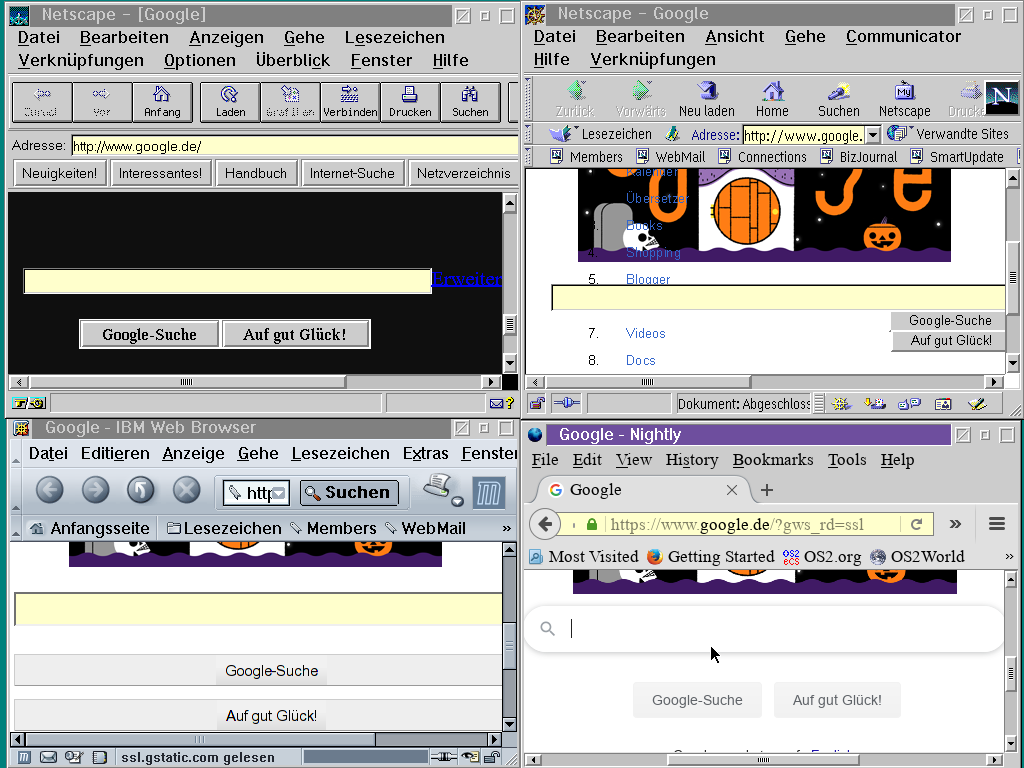Click the Adresse field in Netscape [Google]
Image resolution: width=1024 pixels, height=768 pixels.
pyautogui.click(x=295, y=146)
